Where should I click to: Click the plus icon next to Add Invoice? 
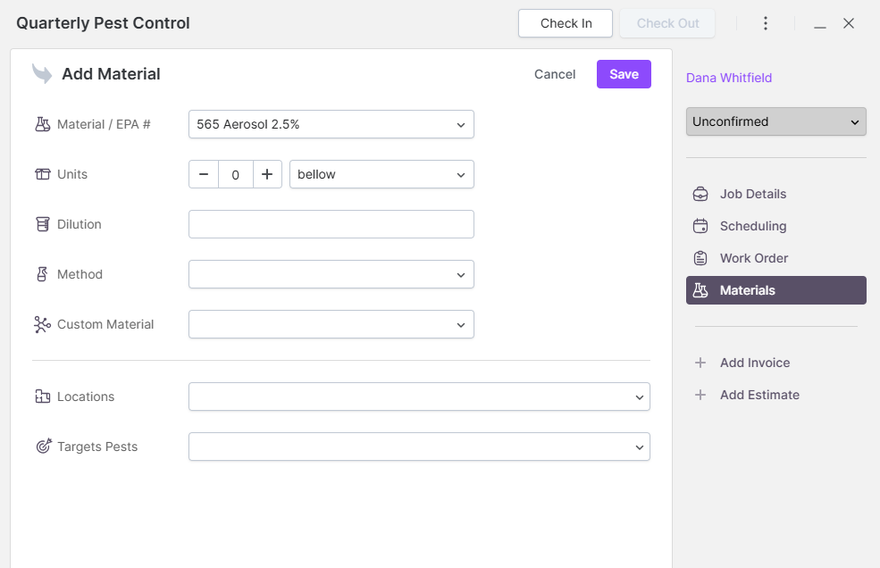tap(700, 363)
